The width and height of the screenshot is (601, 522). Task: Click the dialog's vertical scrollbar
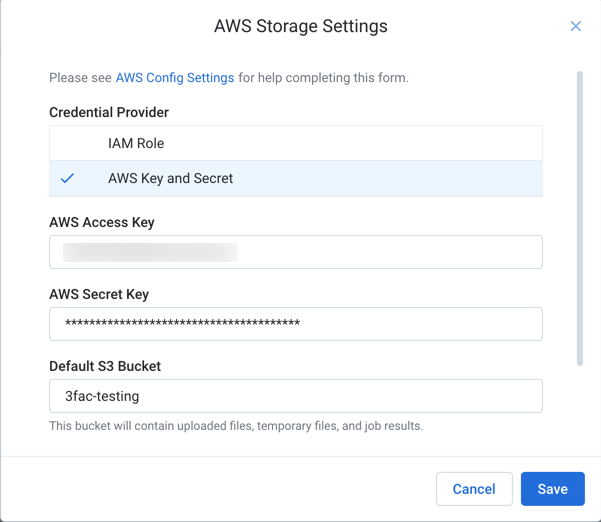coord(580,218)
